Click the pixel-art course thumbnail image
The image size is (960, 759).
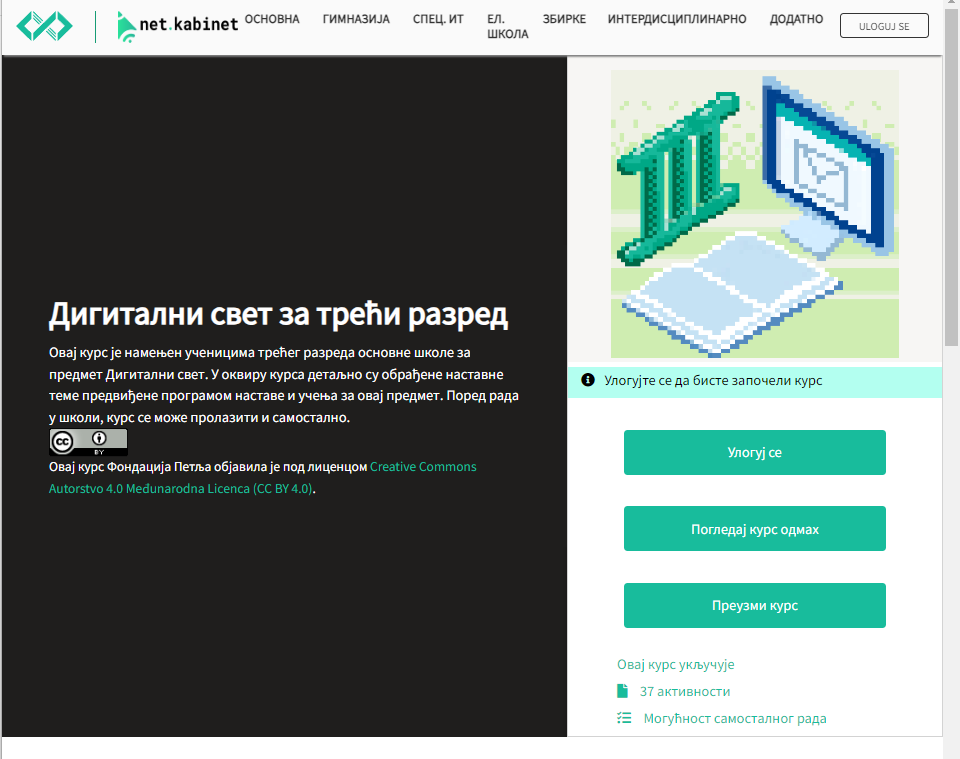pos(754,214)
